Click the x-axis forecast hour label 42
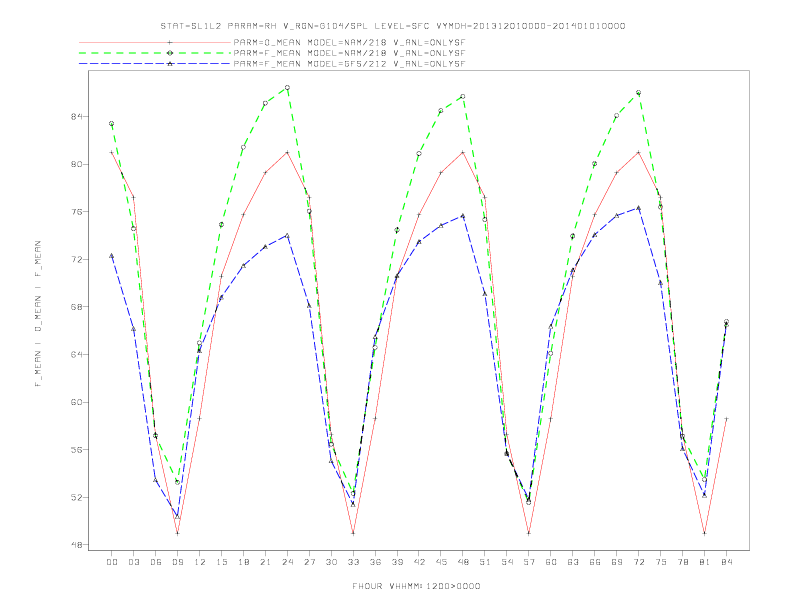The width and height of the screenshot is (792, 612). tap(419, 562)
